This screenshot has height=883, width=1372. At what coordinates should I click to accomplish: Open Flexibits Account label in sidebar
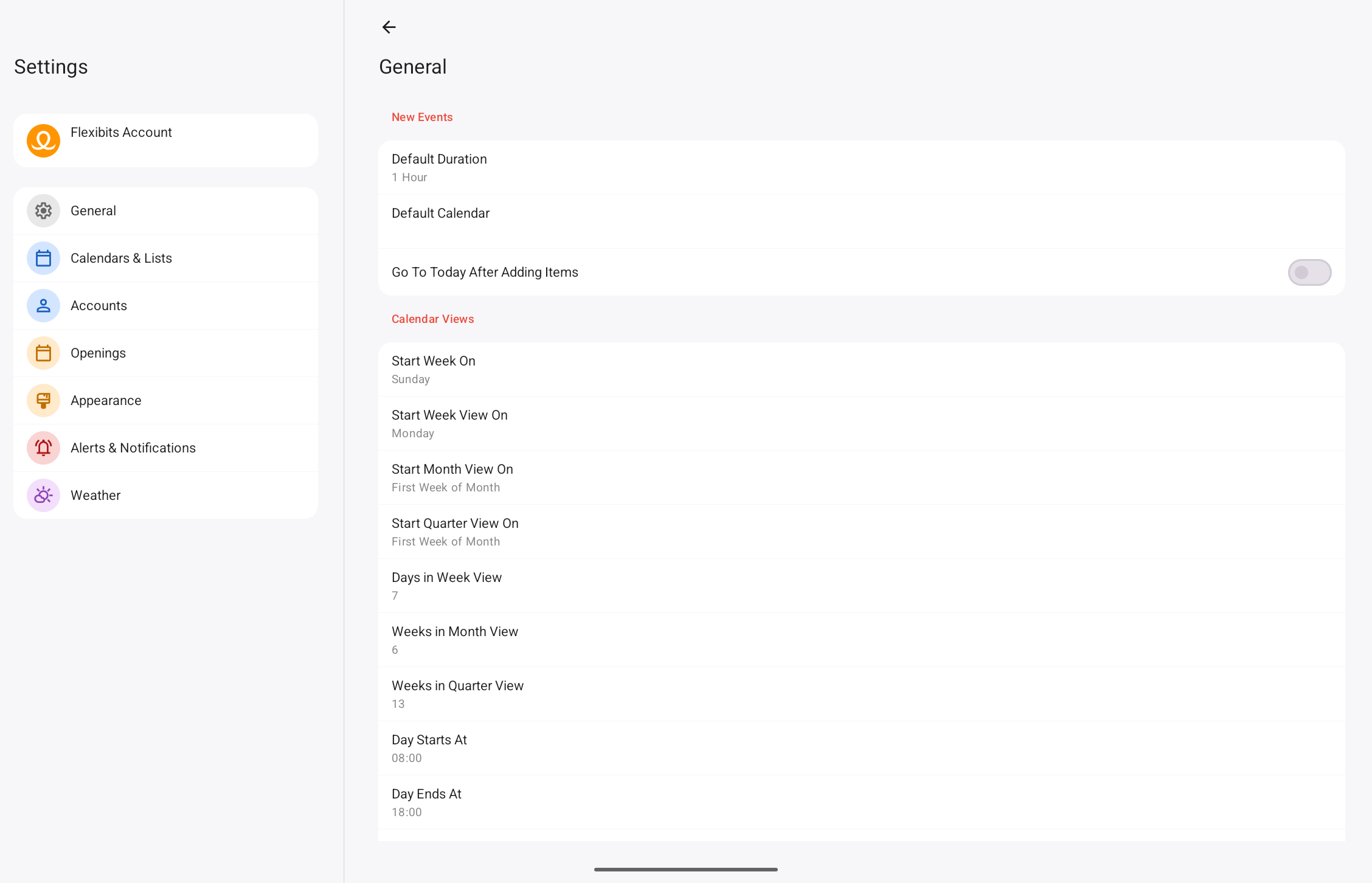121,132
